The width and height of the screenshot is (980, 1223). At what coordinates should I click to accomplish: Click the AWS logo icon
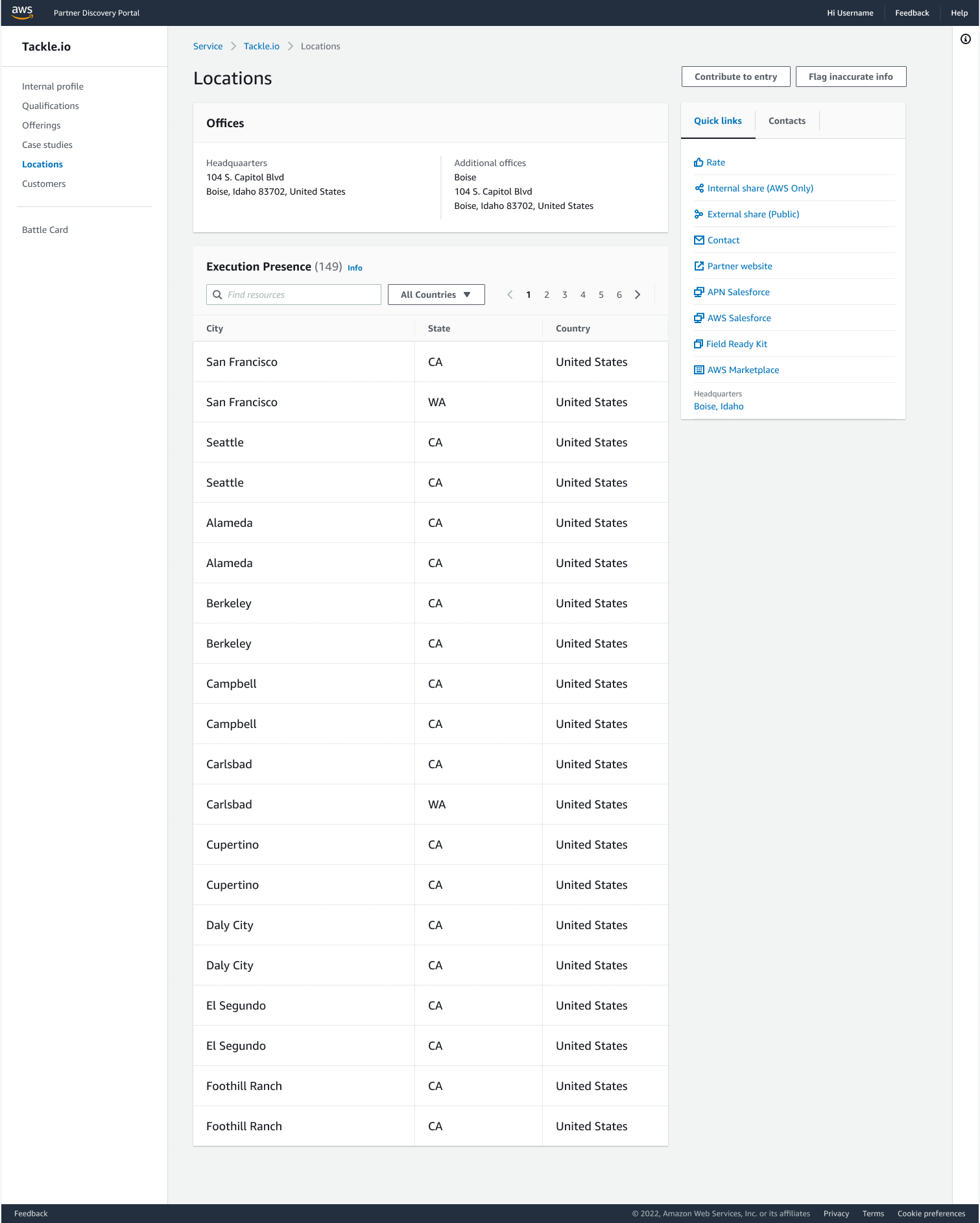pyautogui.click(x=22, y=12)
